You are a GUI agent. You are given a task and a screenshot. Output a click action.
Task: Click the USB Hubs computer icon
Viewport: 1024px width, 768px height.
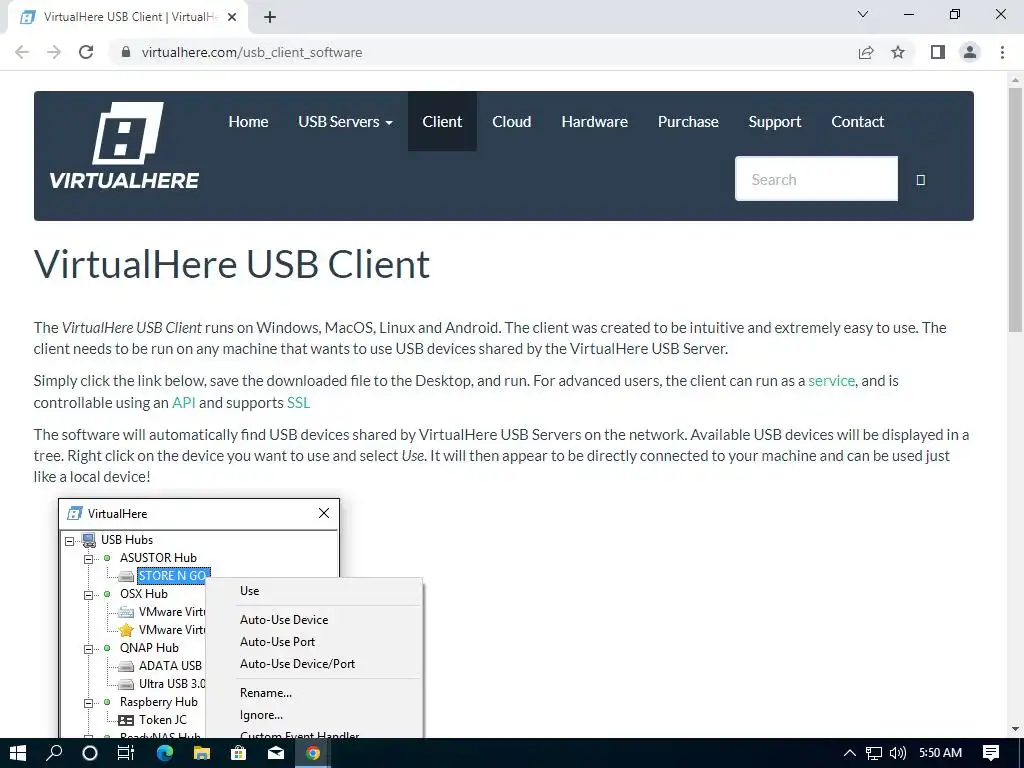pos(88,540)
